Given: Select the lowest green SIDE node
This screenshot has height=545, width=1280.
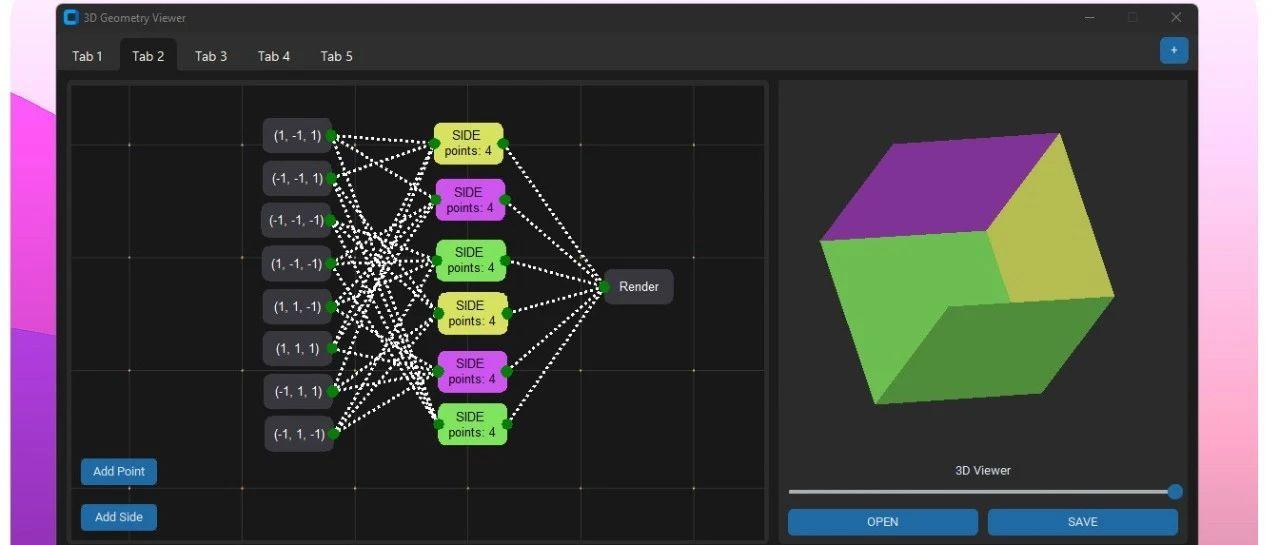Looking at the screenshot, I should [472, 425].
